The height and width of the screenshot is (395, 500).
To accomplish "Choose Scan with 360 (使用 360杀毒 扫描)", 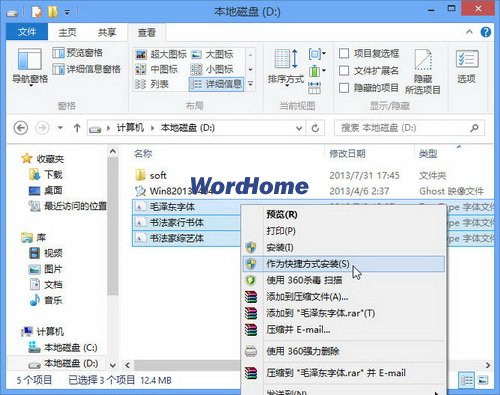I will (344, 280).
